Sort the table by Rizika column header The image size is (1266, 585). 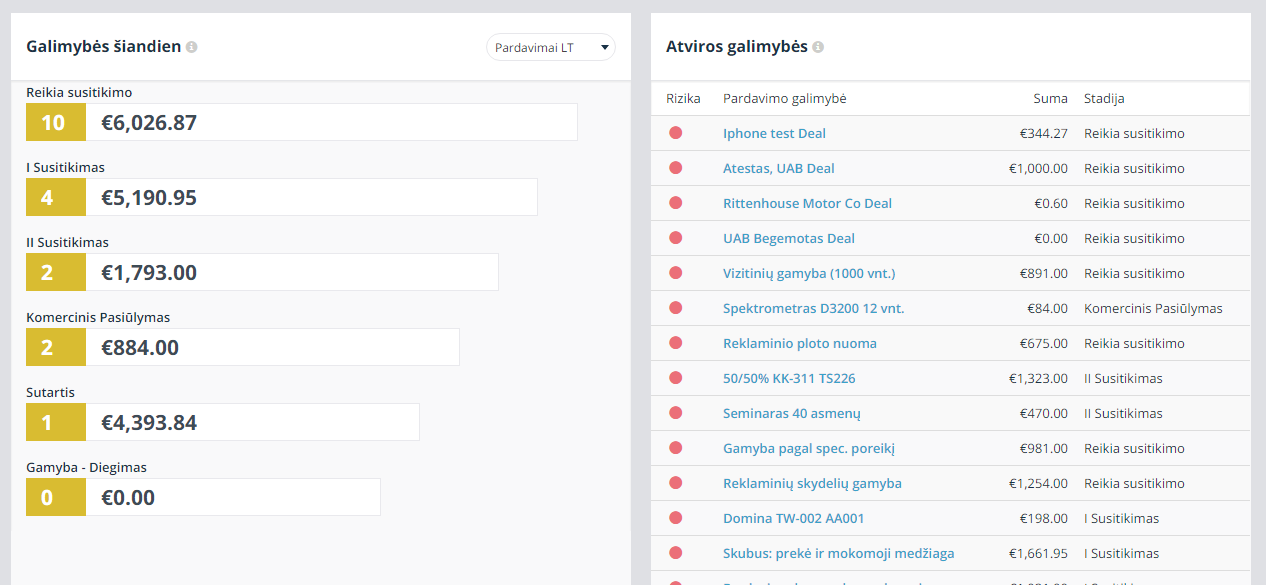[x=683, y=98]
